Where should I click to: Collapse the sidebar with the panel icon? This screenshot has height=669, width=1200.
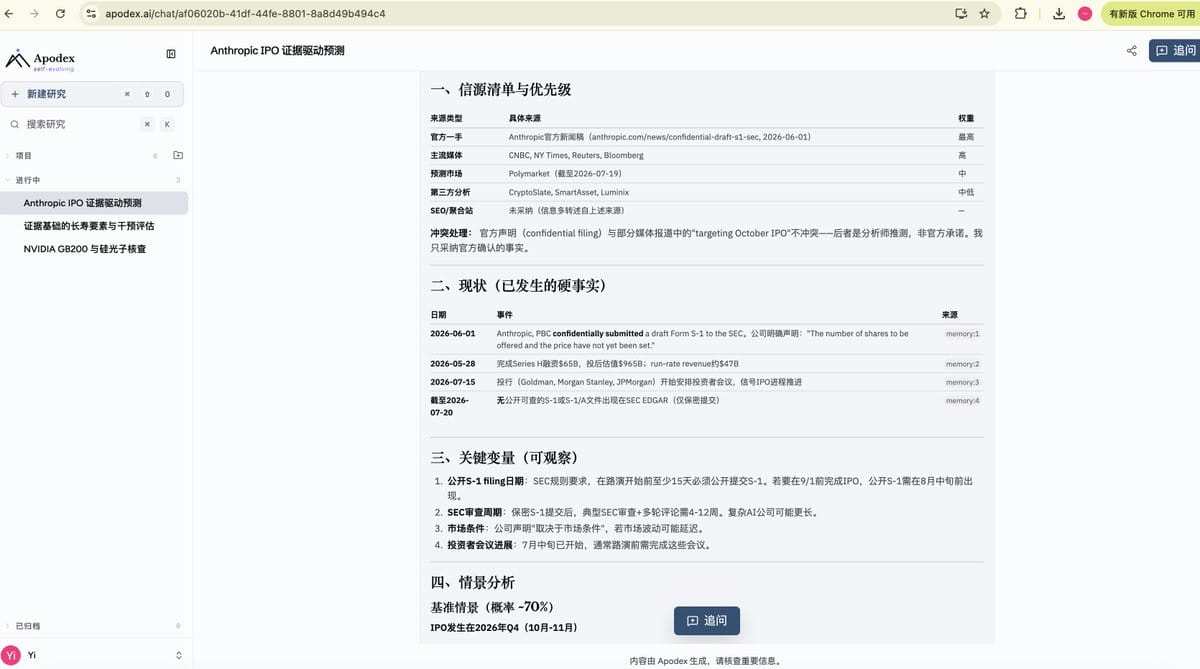tap(171, 54)
